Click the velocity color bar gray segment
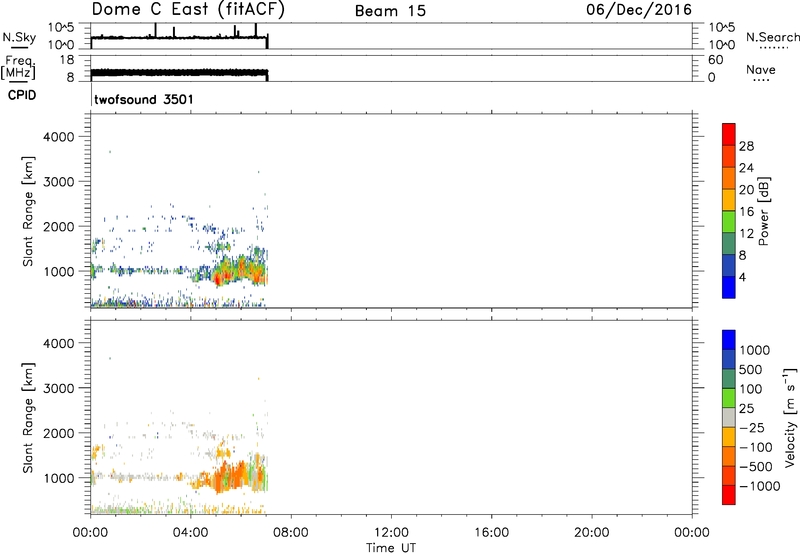The image size is (800, 554). click(729, 417)
